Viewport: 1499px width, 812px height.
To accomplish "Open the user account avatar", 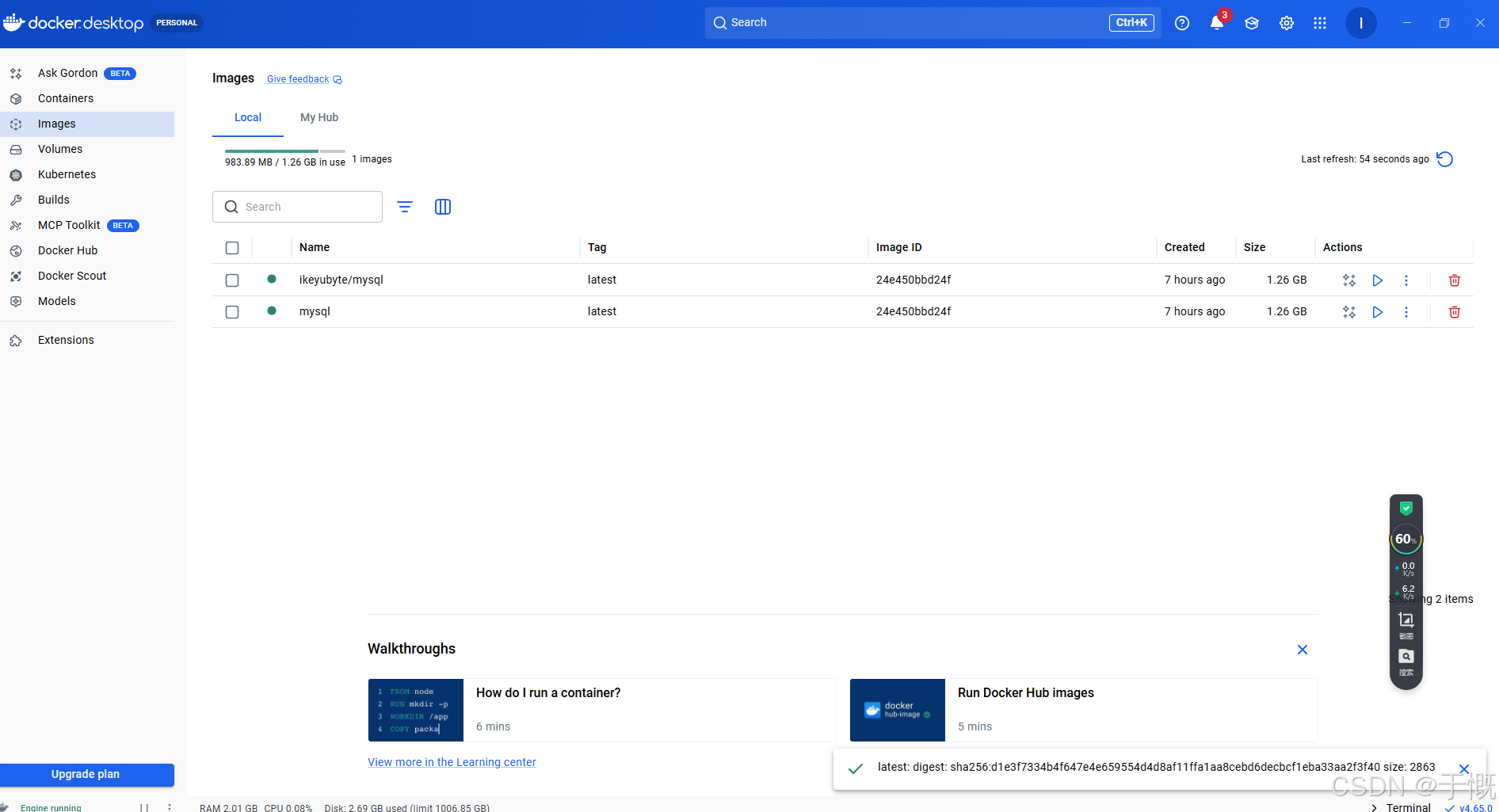I will point(1361,23).
